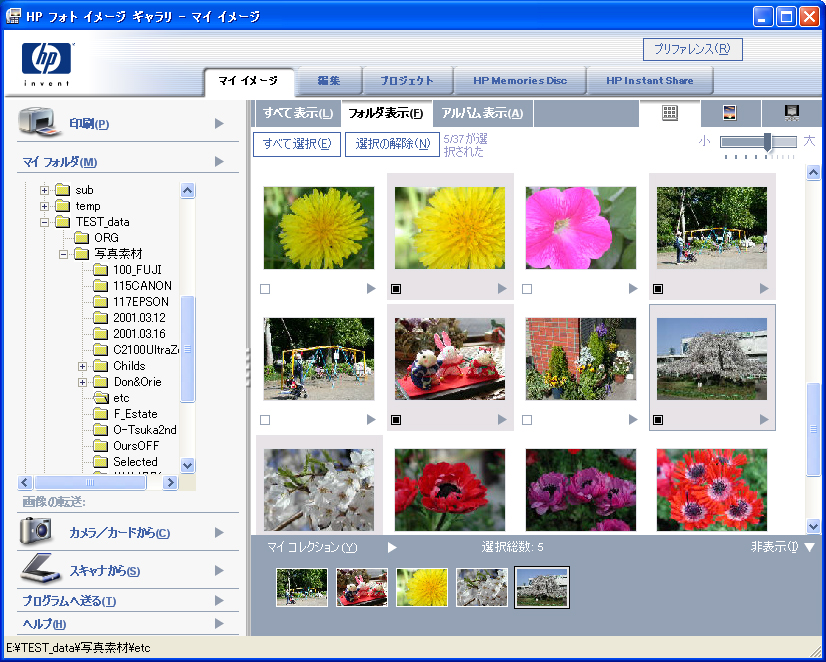
Task: Click the すべて選択 button
Action: pyautogui.click(x=297, y=144)
